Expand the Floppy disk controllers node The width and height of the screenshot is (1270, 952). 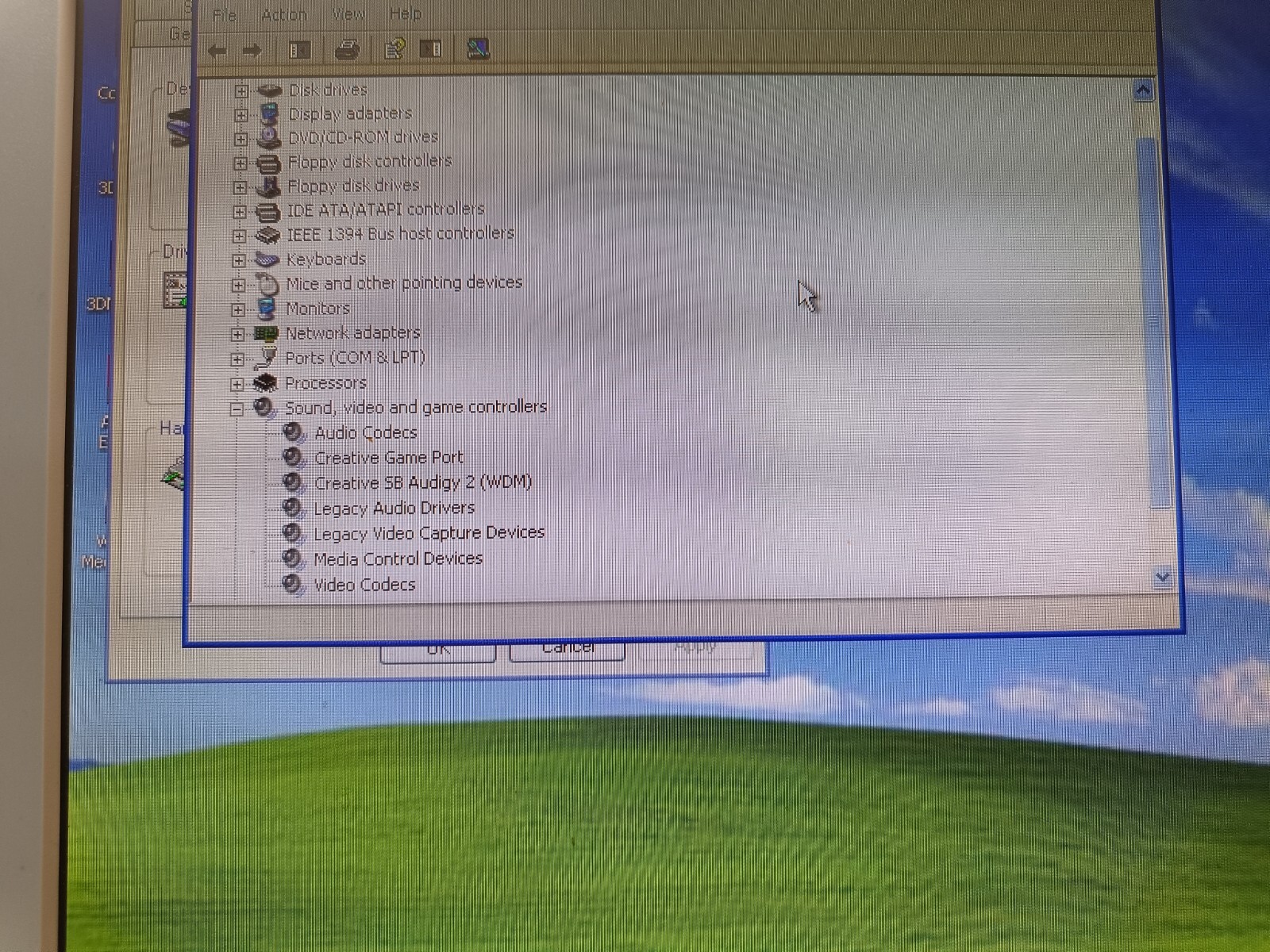(x=241, y=163)
